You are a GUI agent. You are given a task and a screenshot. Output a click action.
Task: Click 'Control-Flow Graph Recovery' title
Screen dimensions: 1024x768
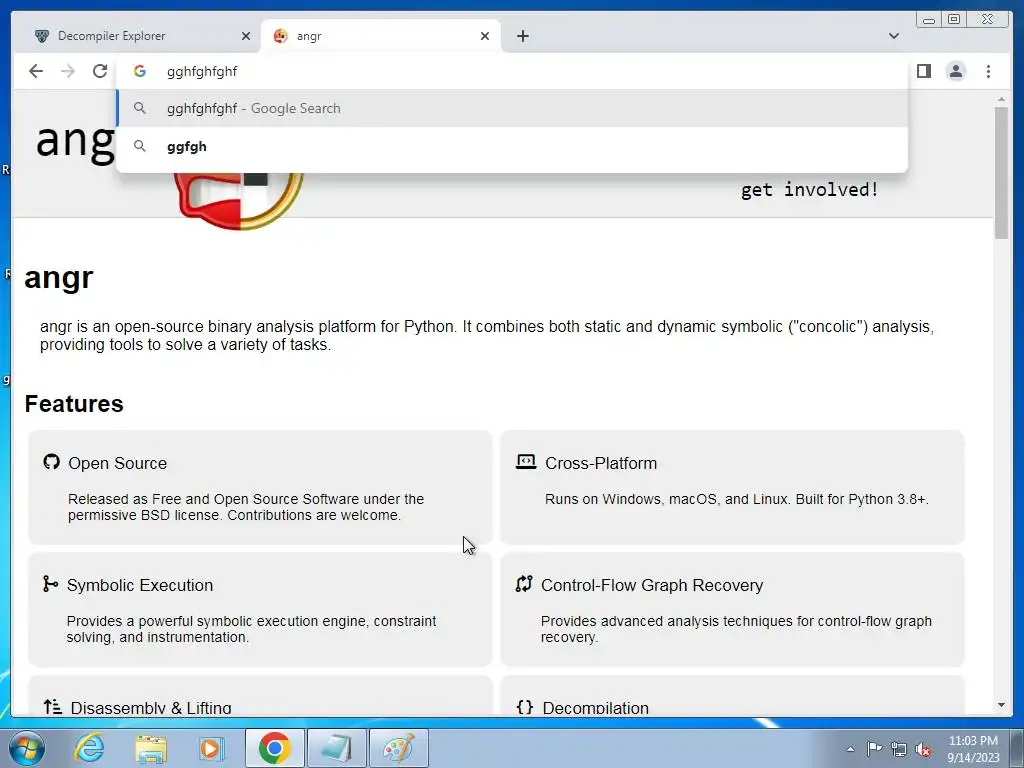coord(652,585)
